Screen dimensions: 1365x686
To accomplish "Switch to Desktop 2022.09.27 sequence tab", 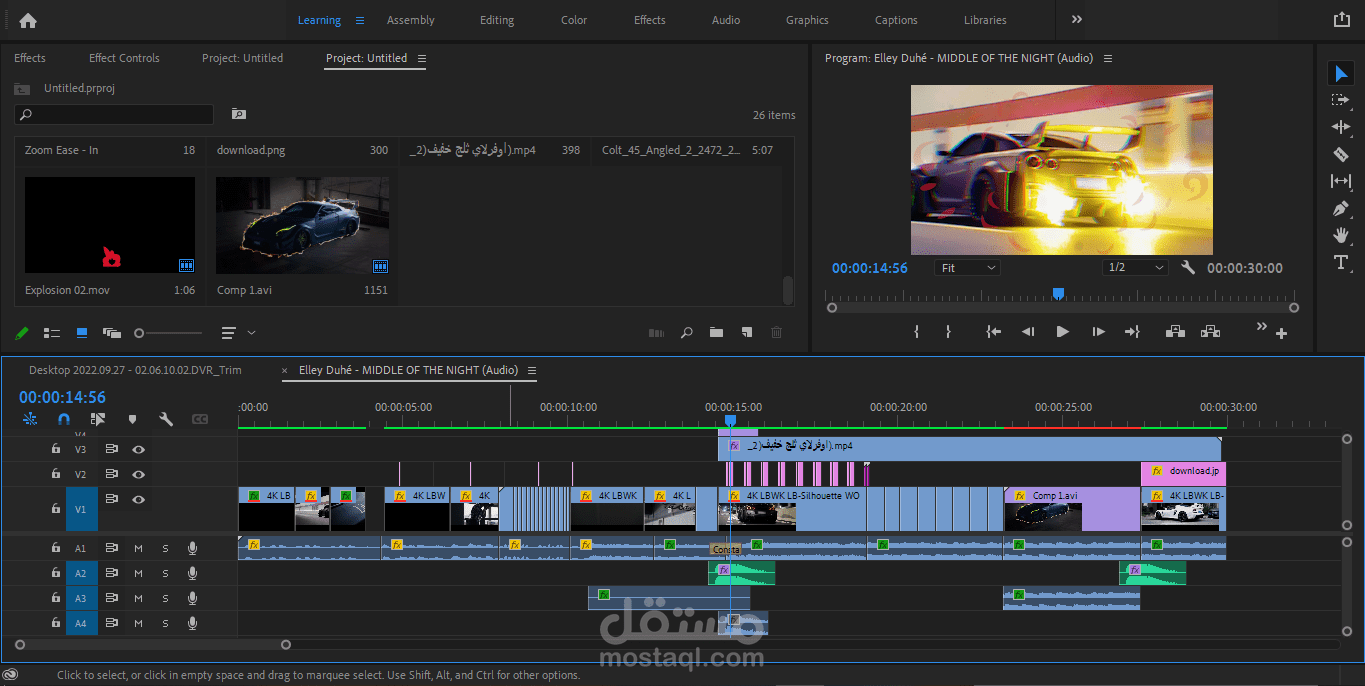I will point(135,370).
